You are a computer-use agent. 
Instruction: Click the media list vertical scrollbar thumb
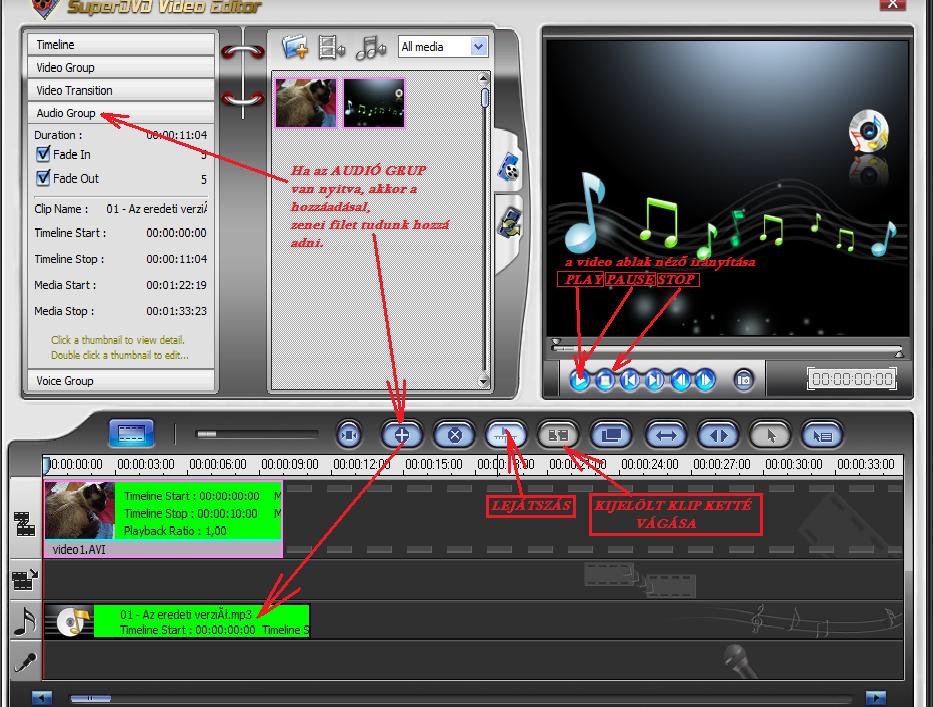pos(485,98)
